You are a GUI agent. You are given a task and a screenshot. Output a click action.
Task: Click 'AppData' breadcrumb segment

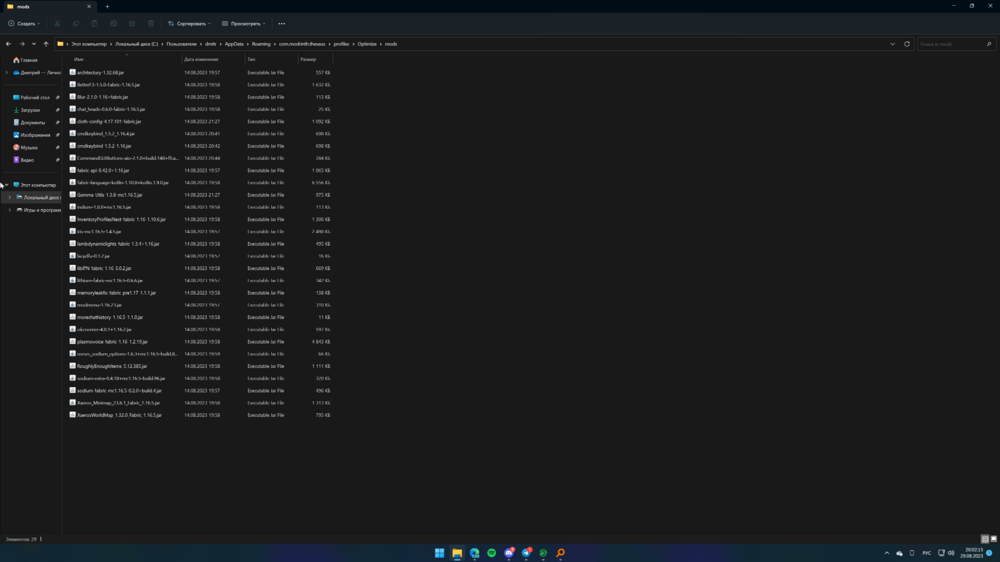pos(234,44)
